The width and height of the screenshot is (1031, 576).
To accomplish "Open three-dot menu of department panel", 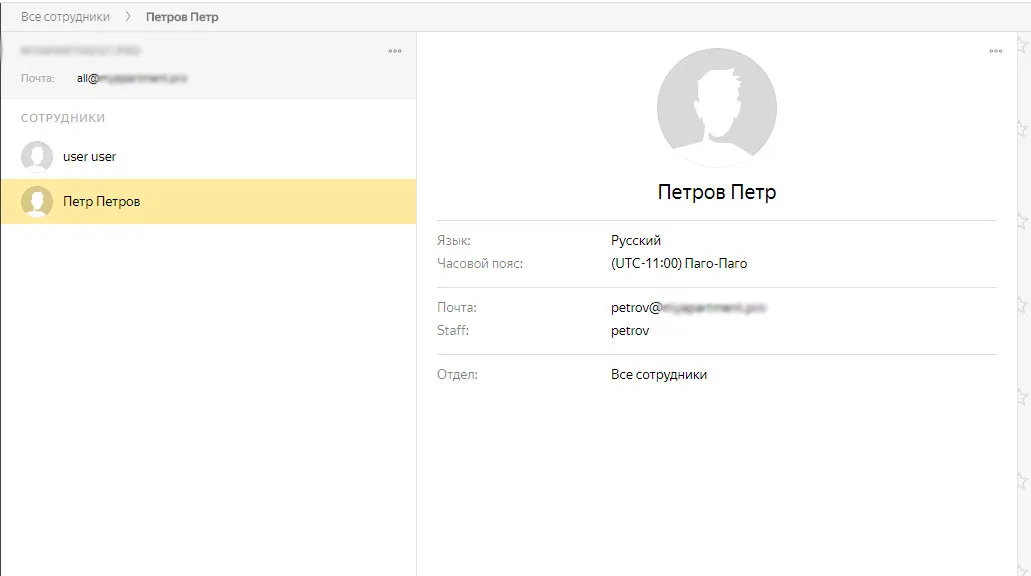I will (x=395, y=51).
